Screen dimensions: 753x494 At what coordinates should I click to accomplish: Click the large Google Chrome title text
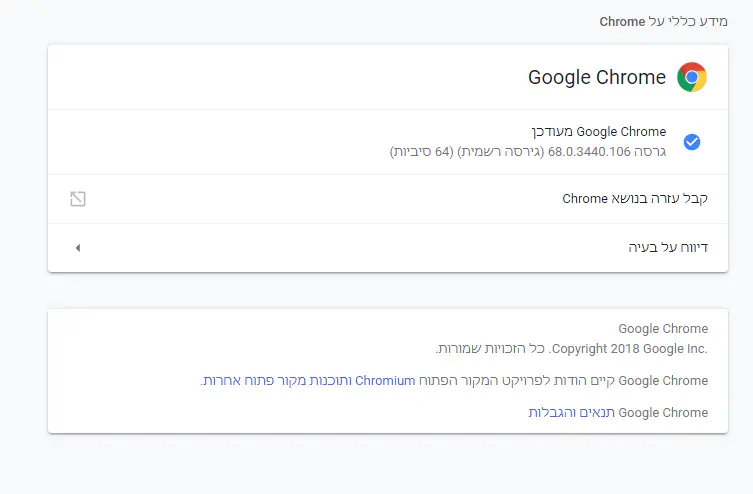597,78
